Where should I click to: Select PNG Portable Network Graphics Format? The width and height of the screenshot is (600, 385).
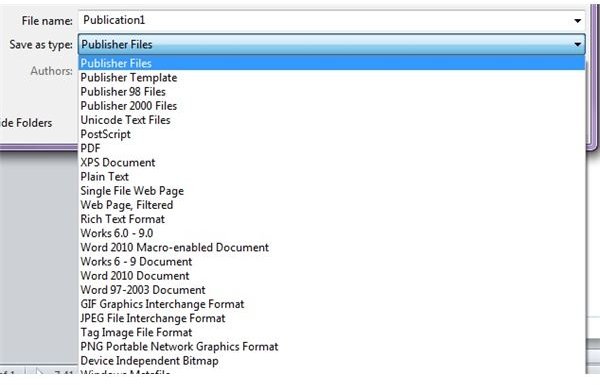click(332, 347)
